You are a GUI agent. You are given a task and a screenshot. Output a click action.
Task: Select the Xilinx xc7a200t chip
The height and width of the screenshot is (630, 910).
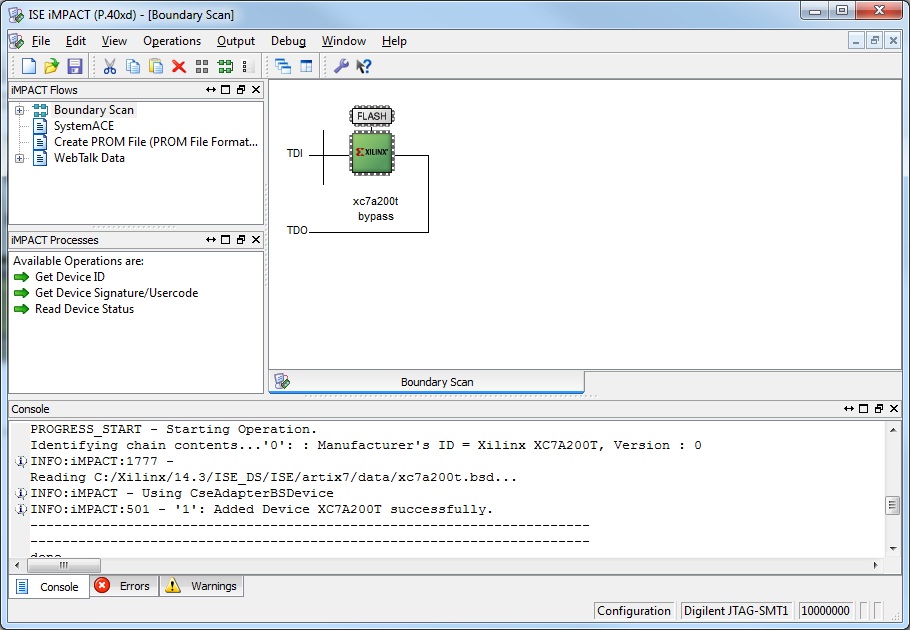[x=371, y=152]
